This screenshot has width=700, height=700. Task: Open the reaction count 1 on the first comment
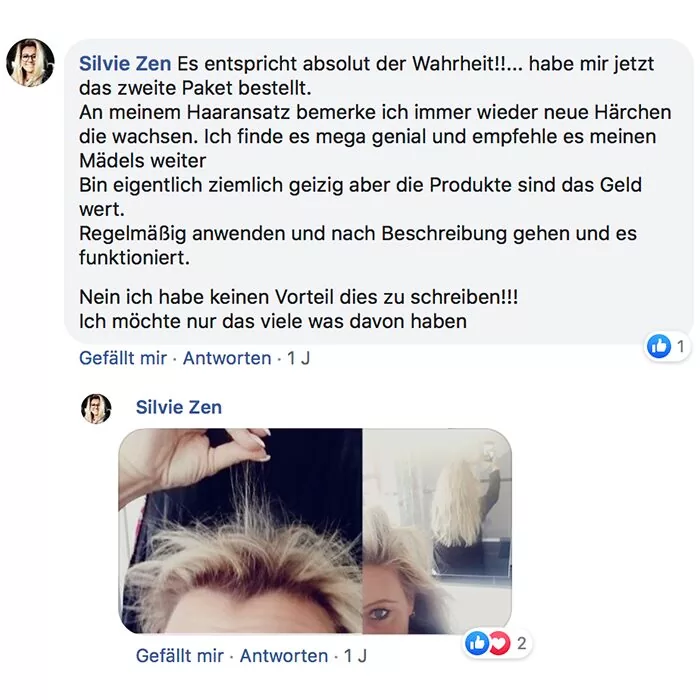point(680,346)
